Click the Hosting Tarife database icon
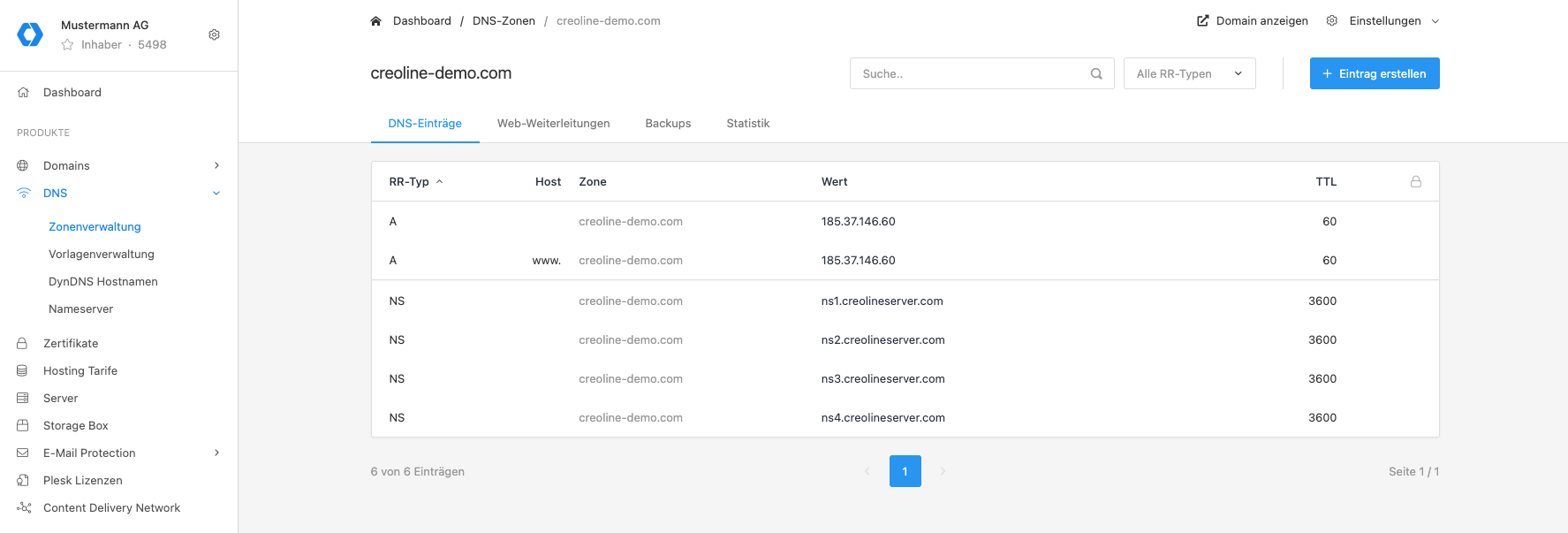This screenshot has height=533, width=1568. coord(23,370)
